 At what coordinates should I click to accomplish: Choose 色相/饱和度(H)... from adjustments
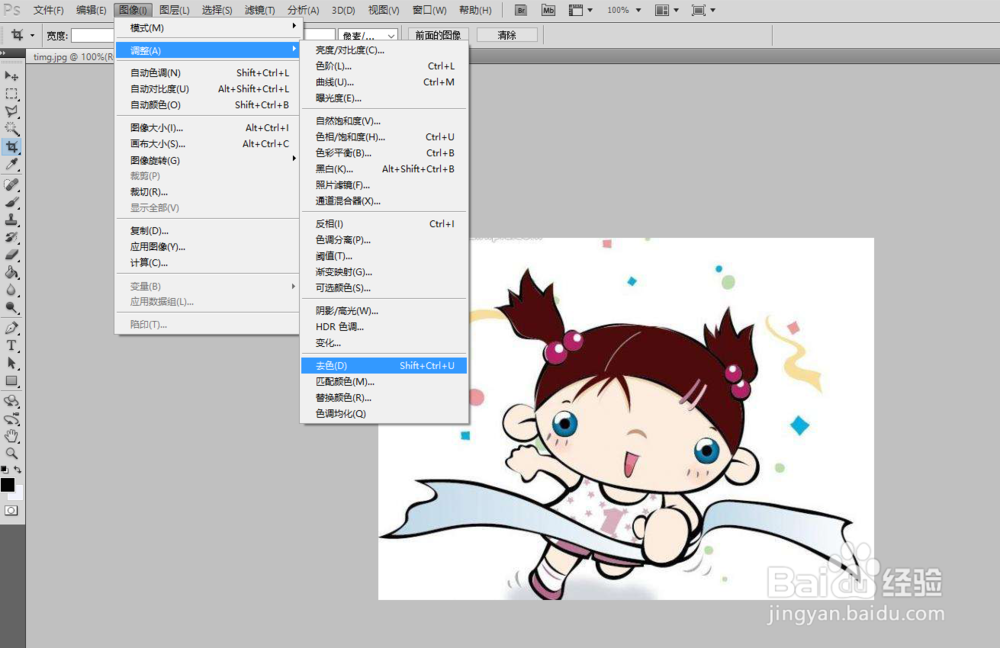pyautogui.click(x=384, y=136)
